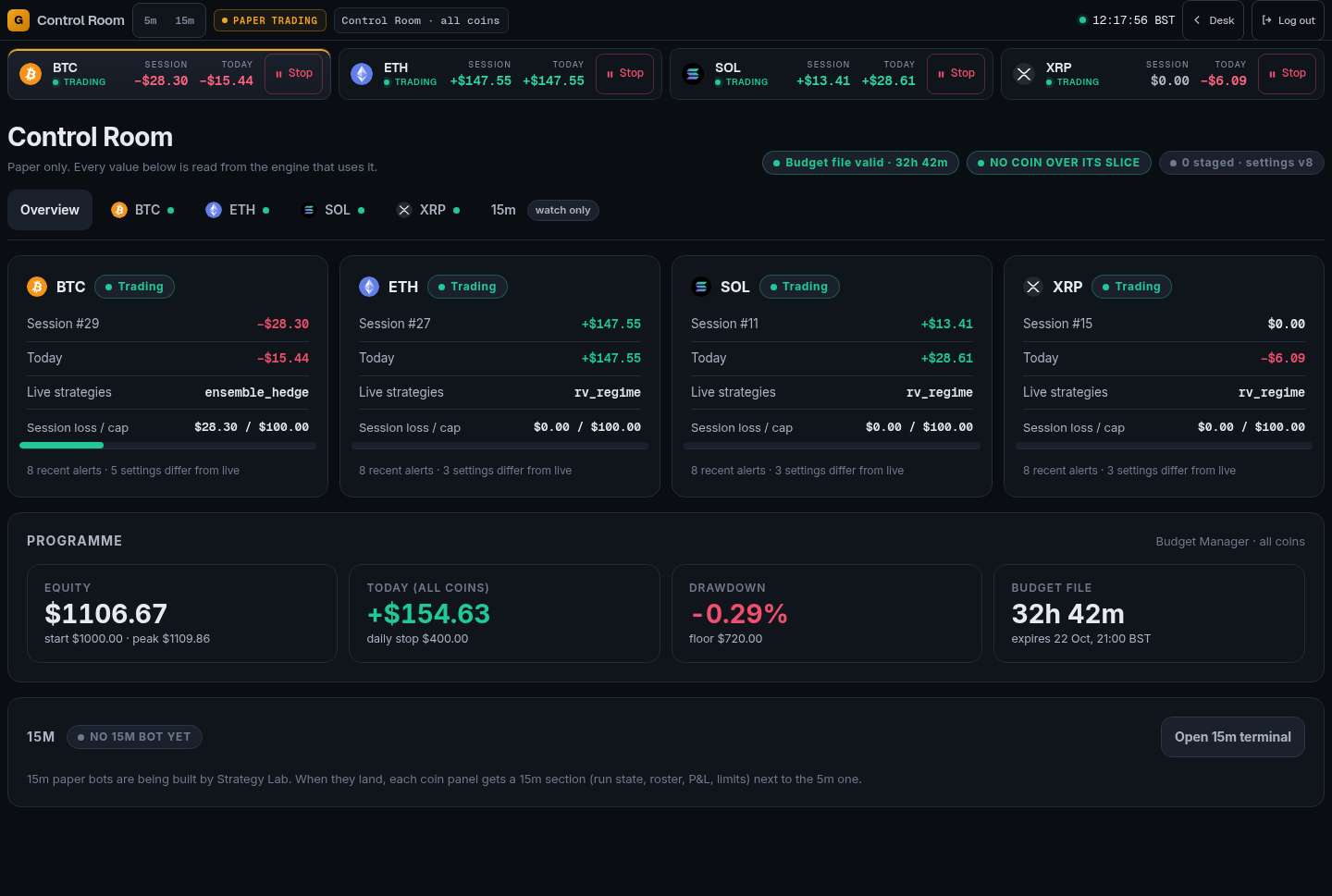The image size is (1332, 896).
Task: Click the Today all coins +$154.63 value
Action: click(428, 613)
